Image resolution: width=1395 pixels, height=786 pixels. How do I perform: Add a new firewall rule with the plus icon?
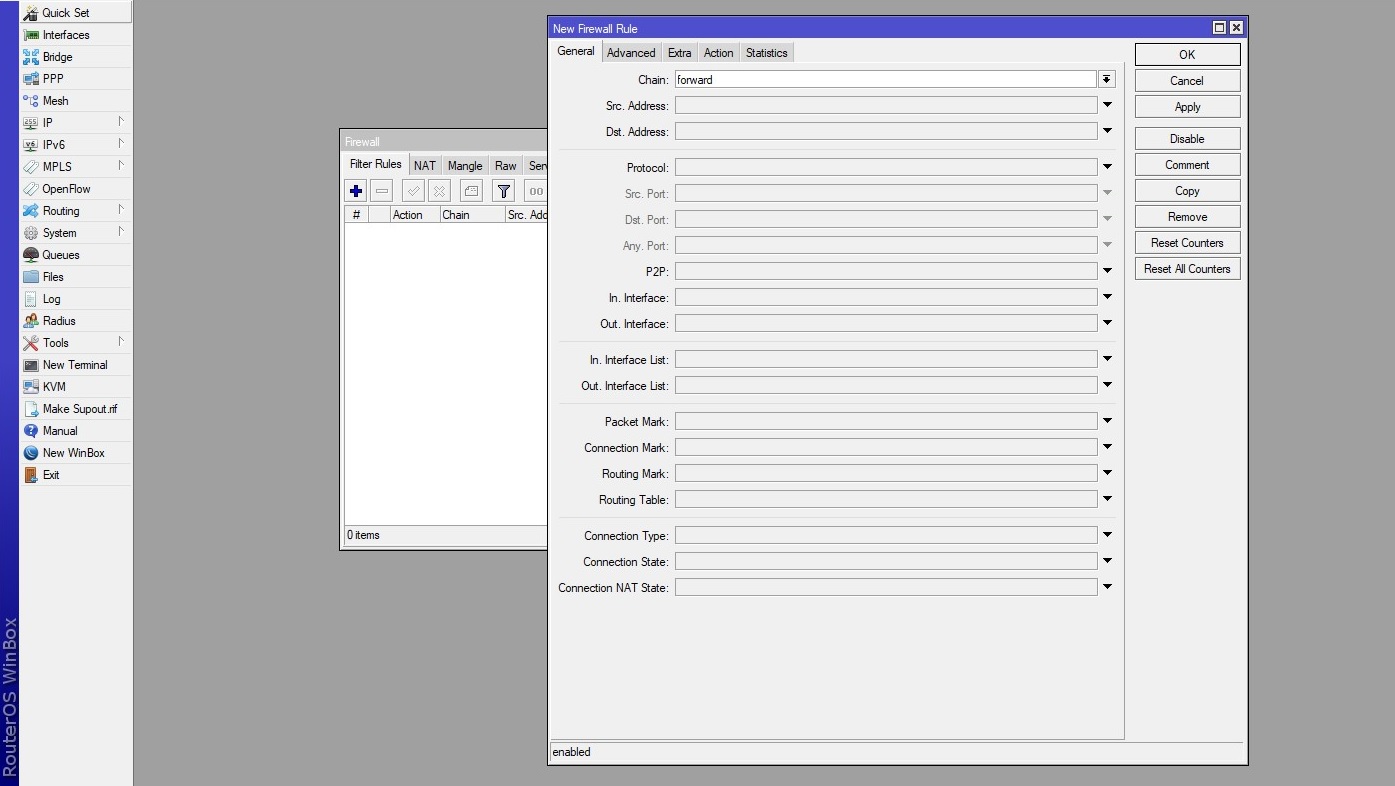355,190
